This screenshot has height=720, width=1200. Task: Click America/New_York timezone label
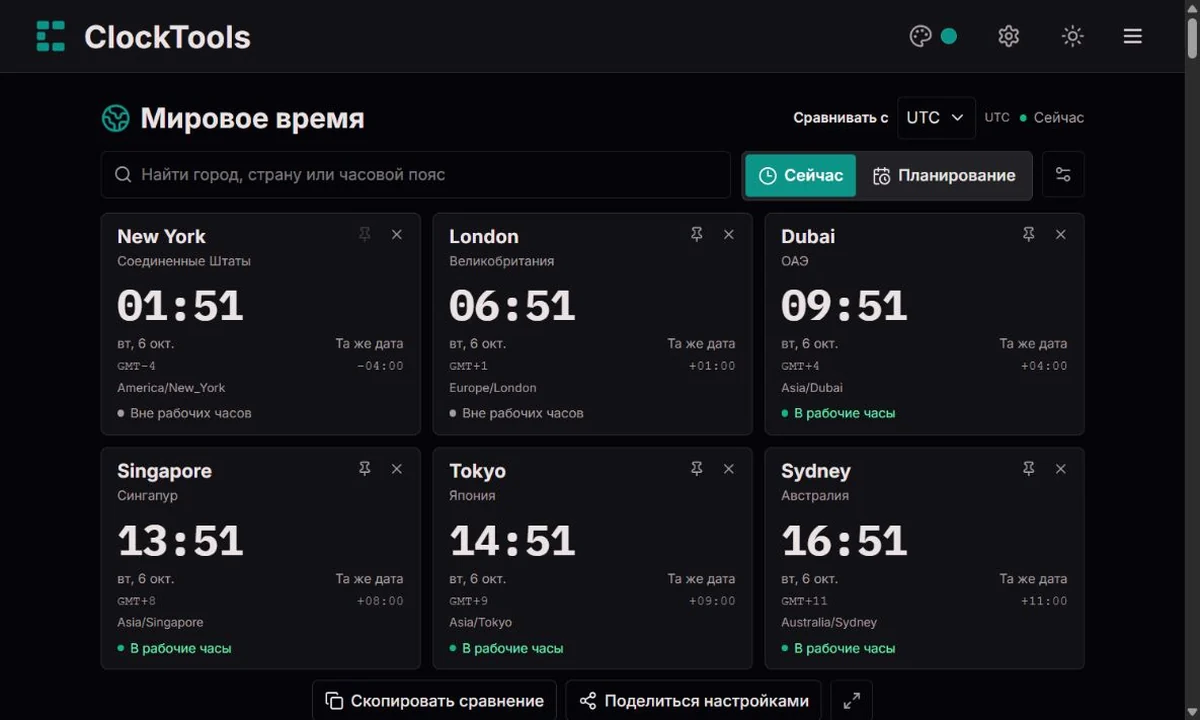click(171, 388)
